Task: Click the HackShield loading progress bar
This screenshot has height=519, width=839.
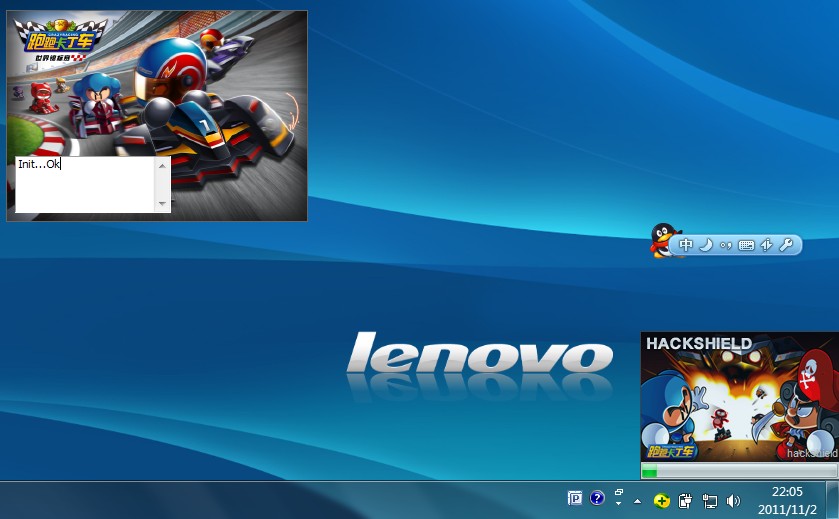Action: click(739, 471)
